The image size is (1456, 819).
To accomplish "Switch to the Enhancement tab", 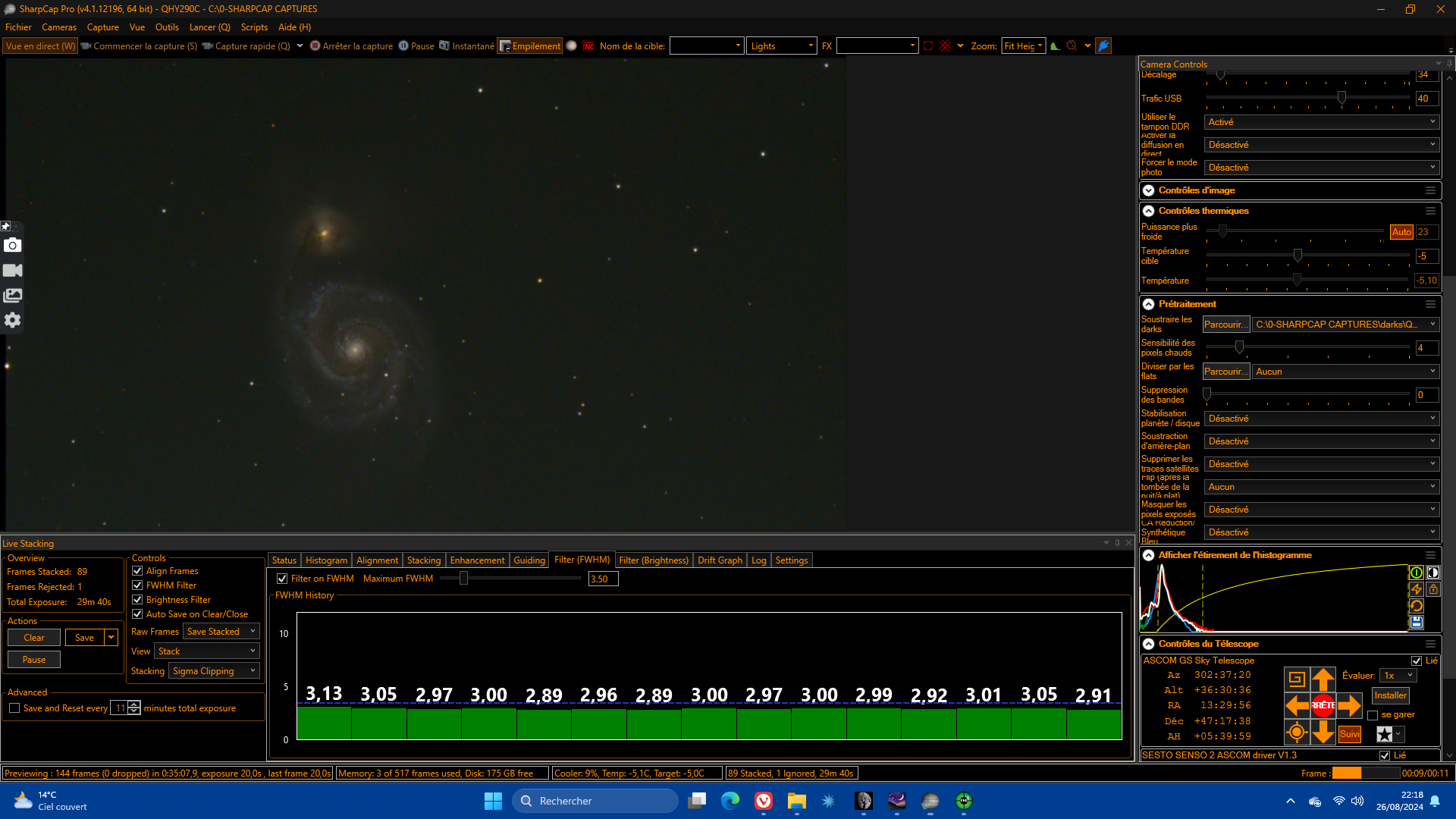I will [477, 560].
